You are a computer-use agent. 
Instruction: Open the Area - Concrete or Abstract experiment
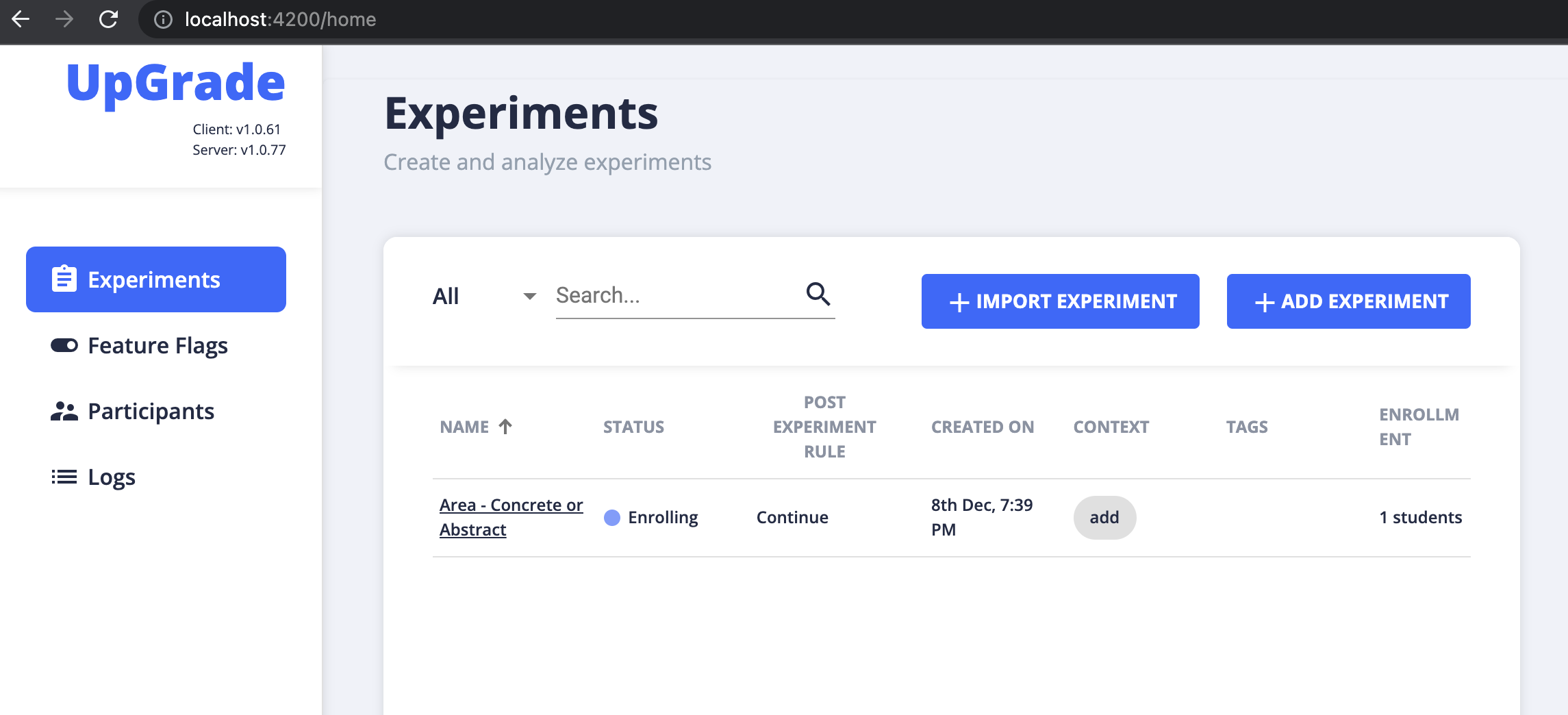coord(511,516)
